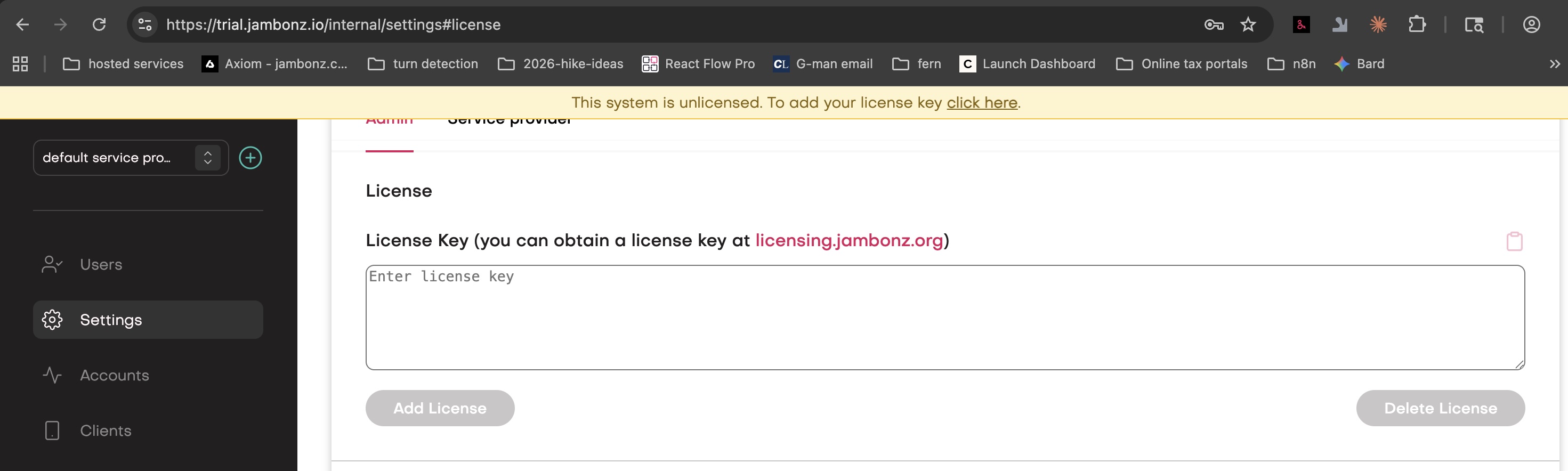Switch to the Service provider tab
1568x471 pixels.
[509, 120]
